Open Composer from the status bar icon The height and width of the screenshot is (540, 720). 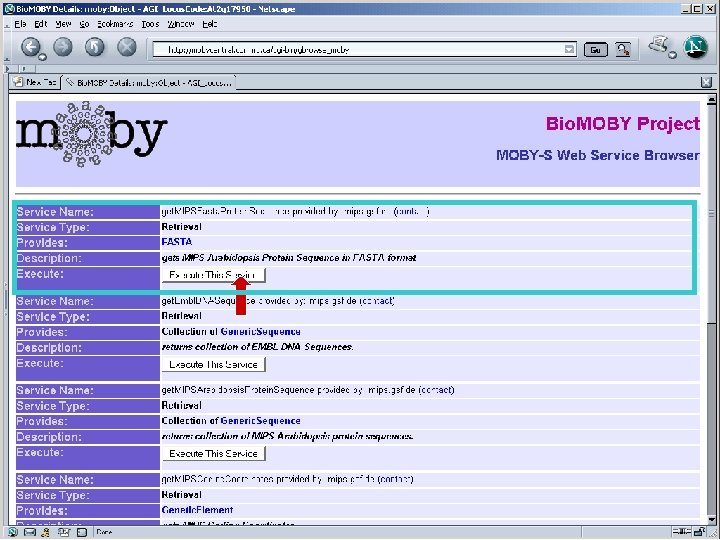pyautogui.click(x=63, y=533)
